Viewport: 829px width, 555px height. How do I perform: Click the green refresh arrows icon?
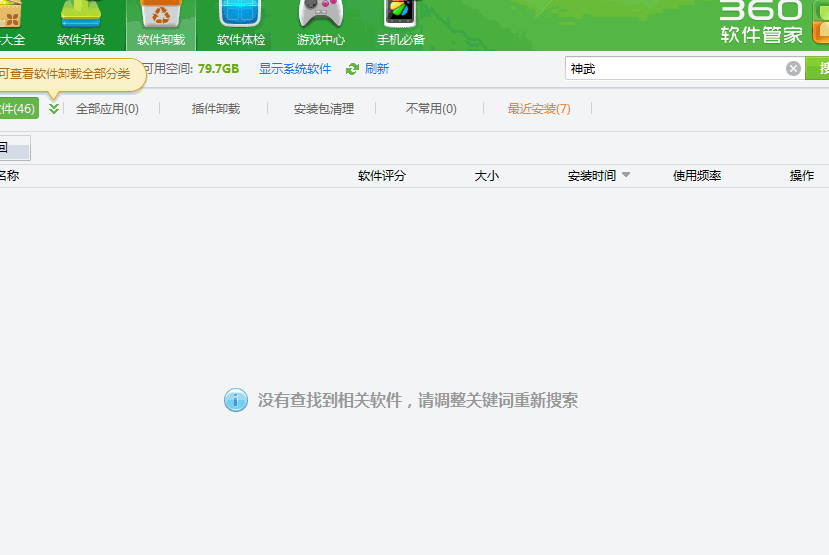[352, 69]
